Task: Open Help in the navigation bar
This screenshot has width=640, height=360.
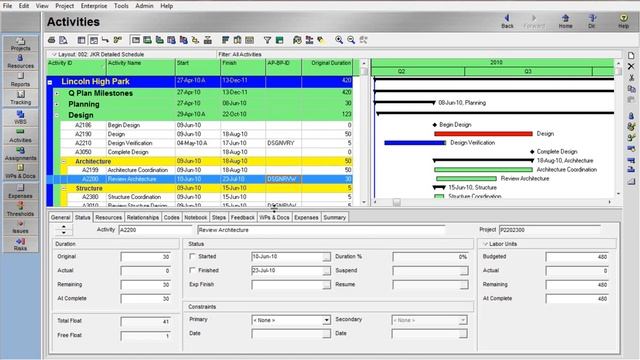Action: 623,21
